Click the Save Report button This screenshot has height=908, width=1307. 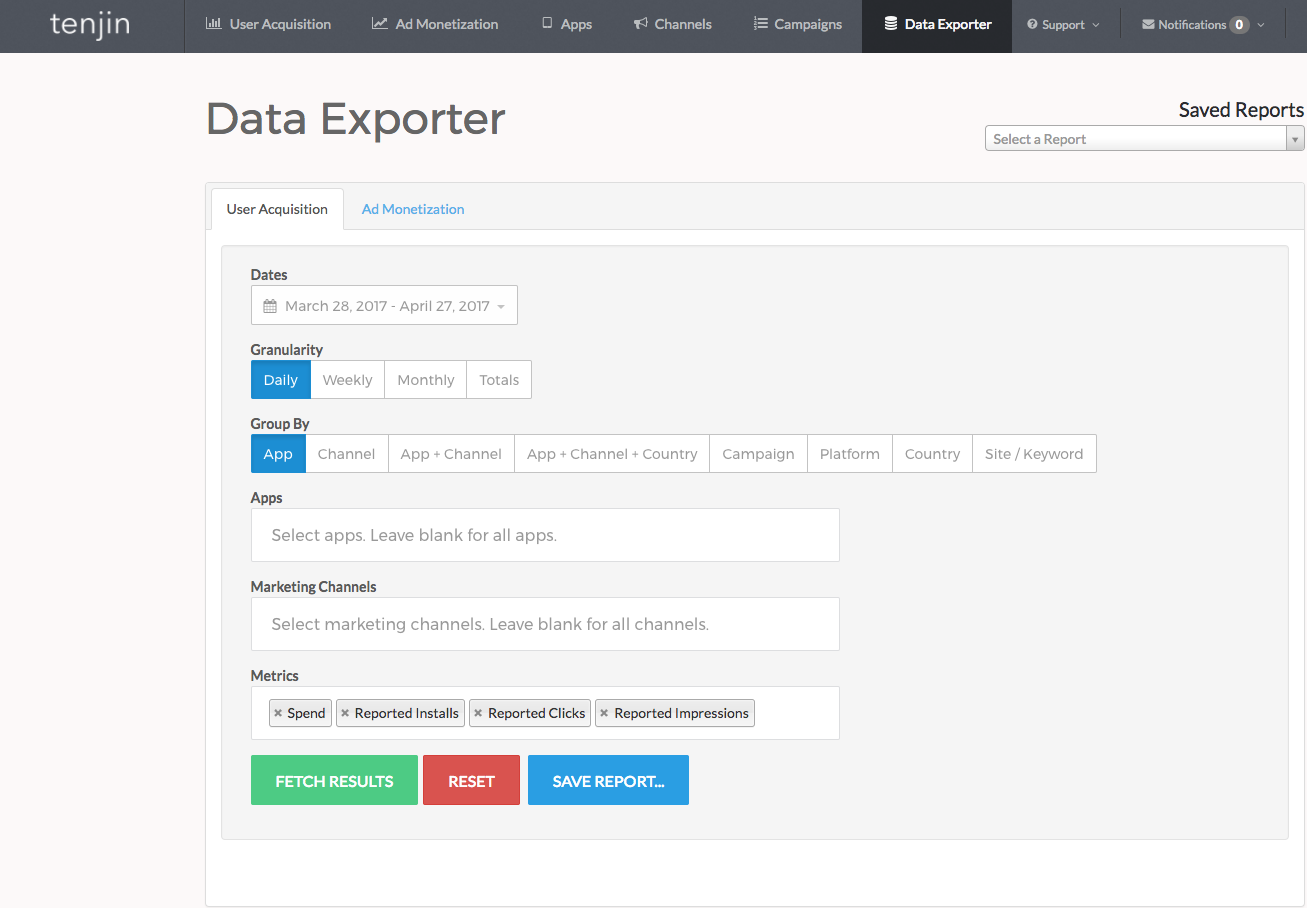point(608,780)
